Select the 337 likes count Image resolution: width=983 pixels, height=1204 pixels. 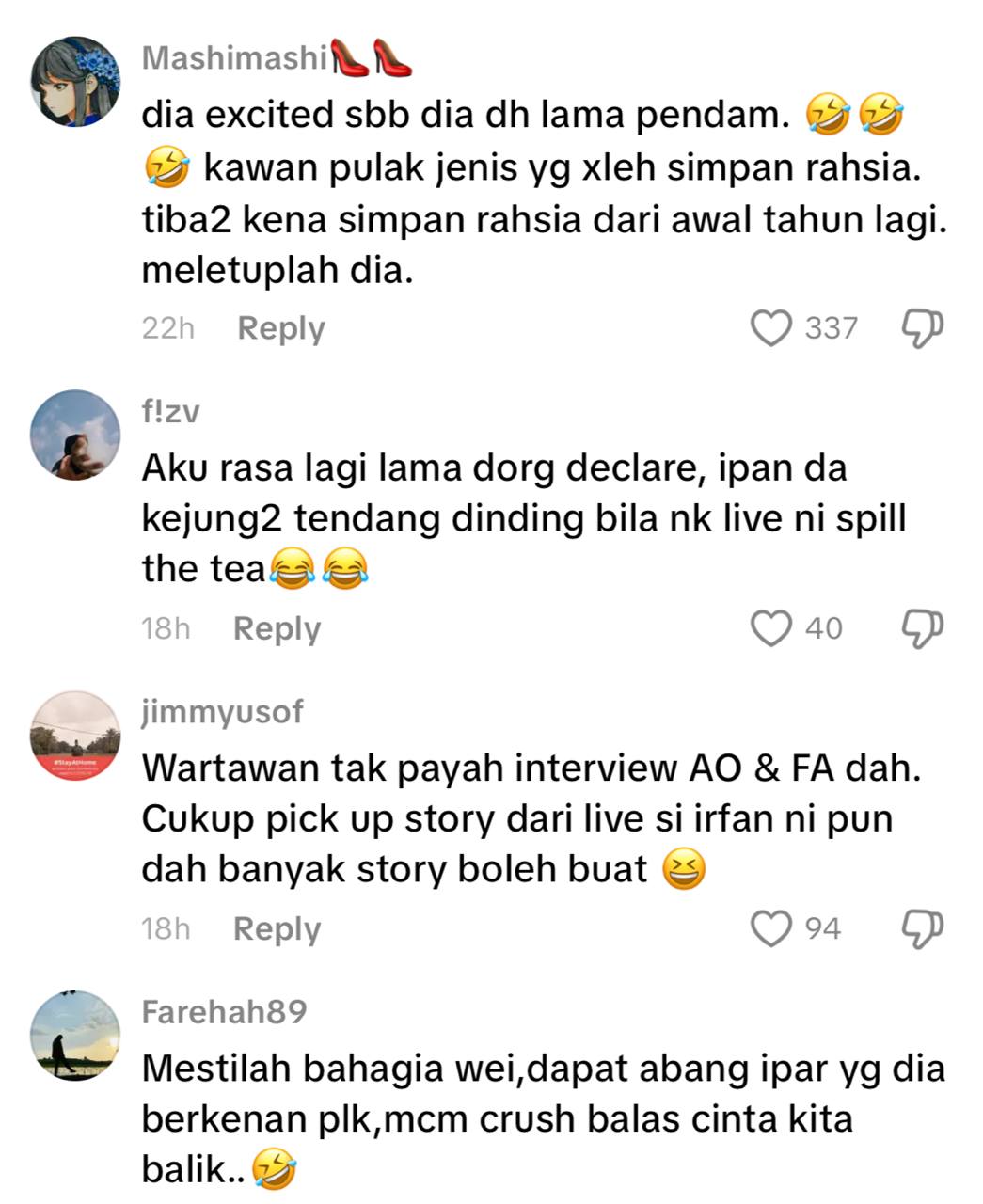(x=831, y=328)
